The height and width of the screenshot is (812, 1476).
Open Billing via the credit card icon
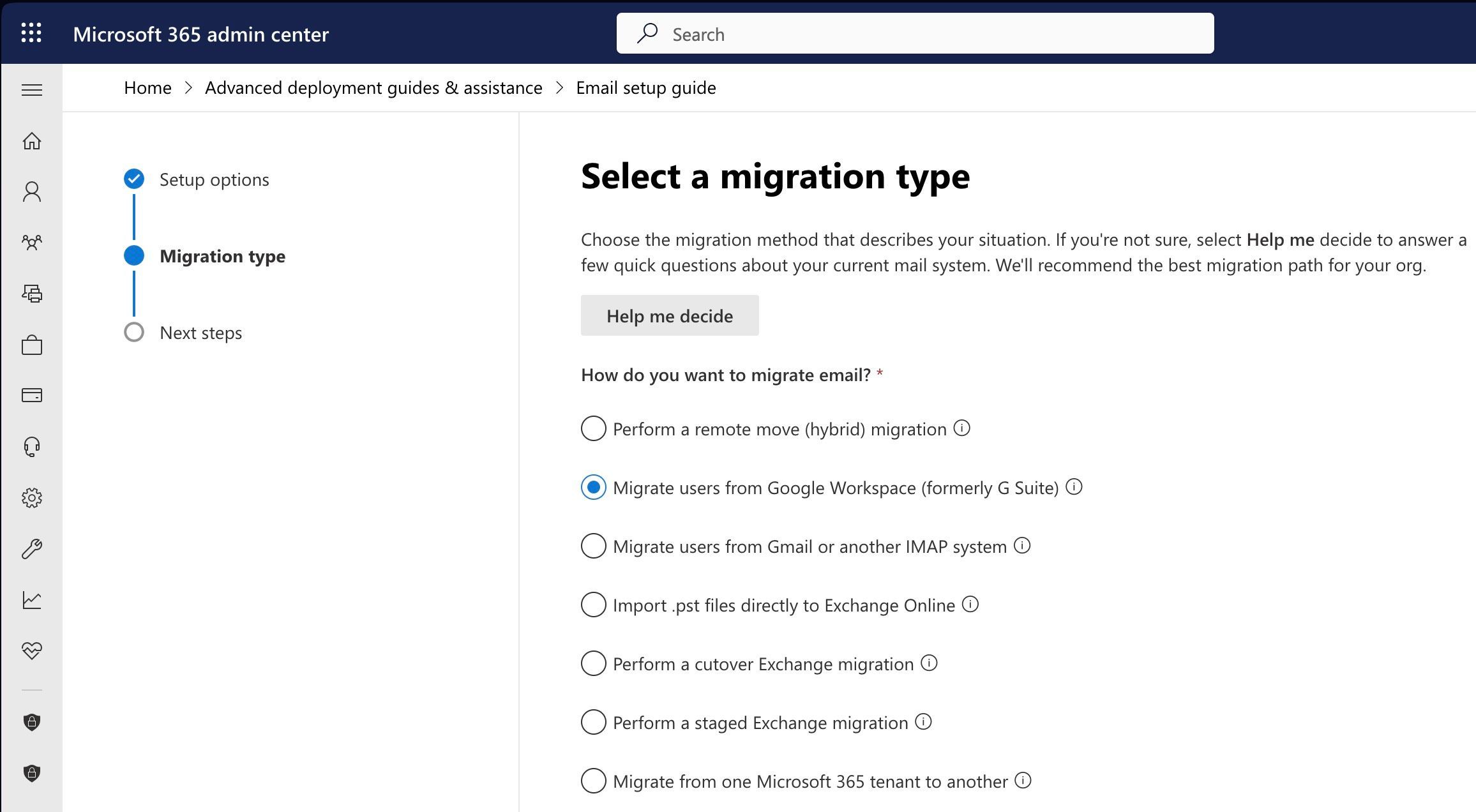[31, 395]
